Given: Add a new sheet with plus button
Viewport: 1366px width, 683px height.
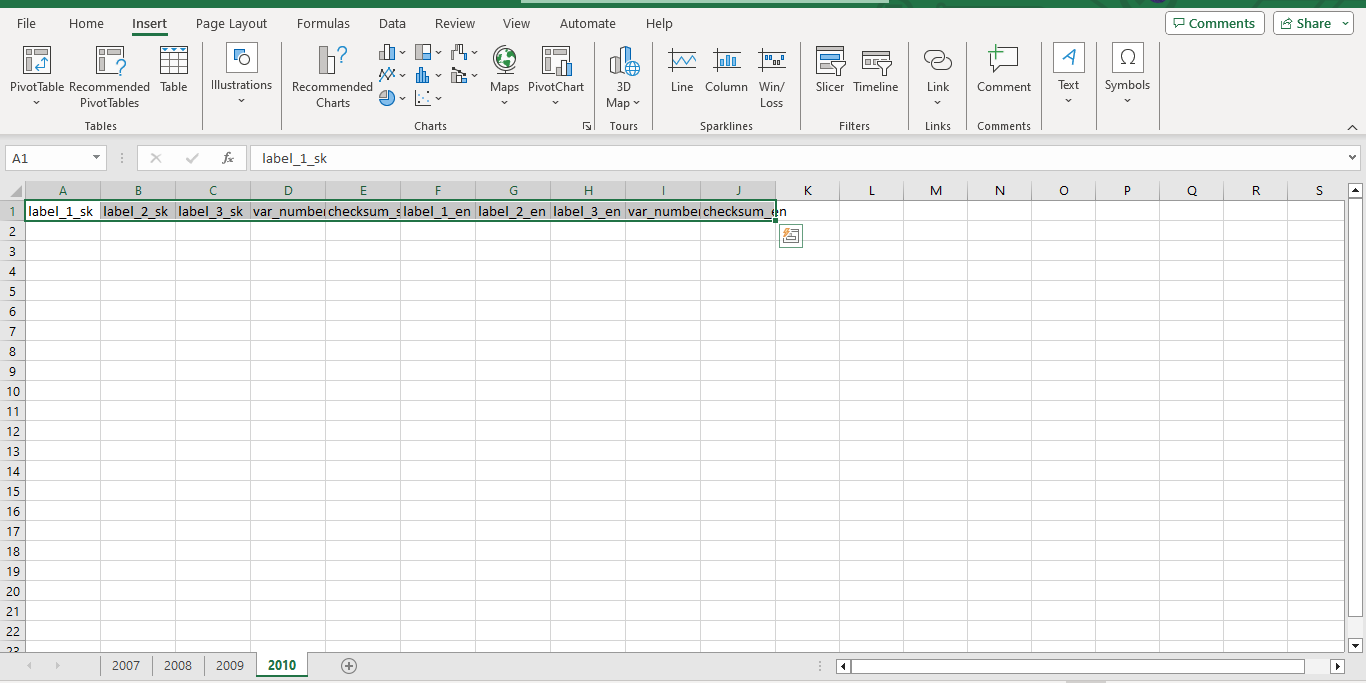Looking at the screenshot, I should pyautogui.click(x=349, y=665).
